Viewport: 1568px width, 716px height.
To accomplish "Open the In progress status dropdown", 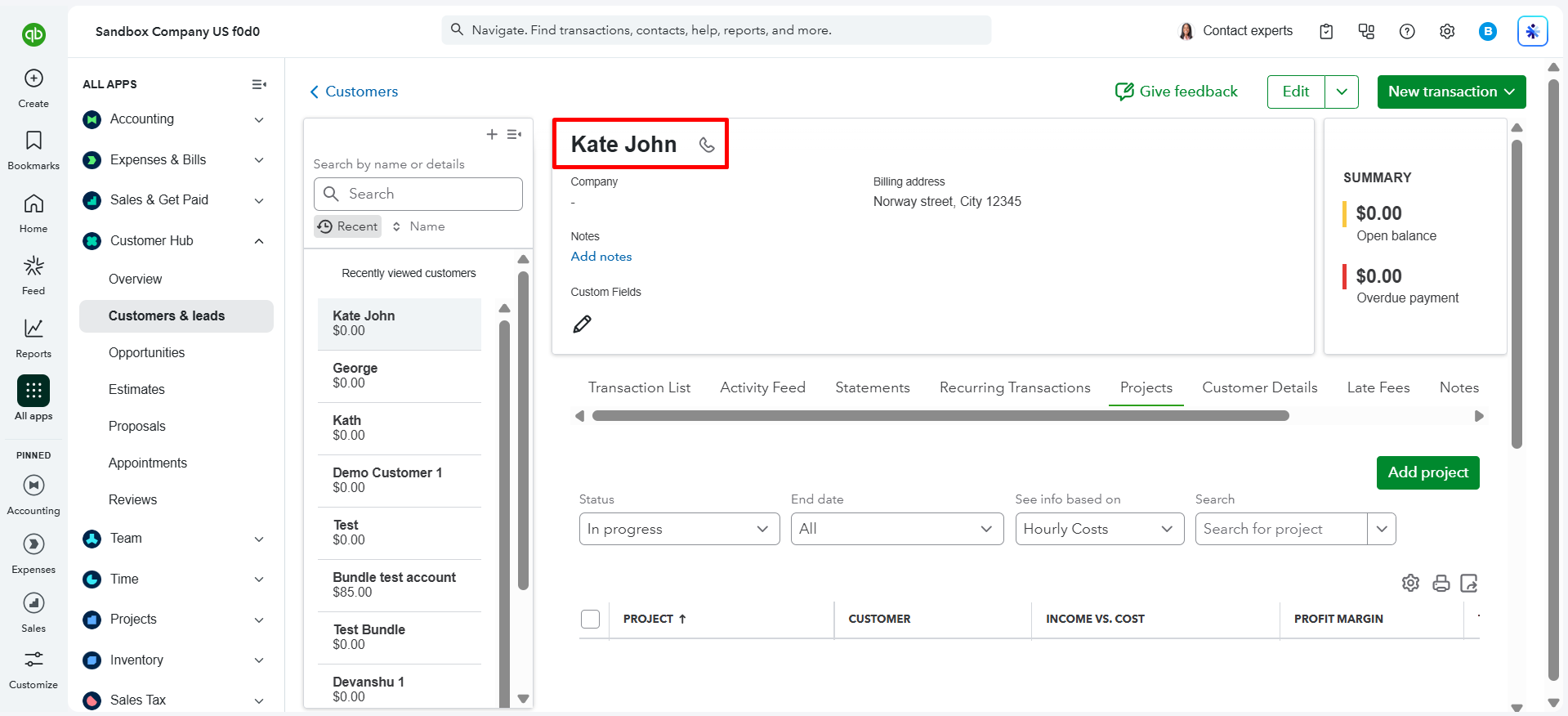I will tap(679, 529).
